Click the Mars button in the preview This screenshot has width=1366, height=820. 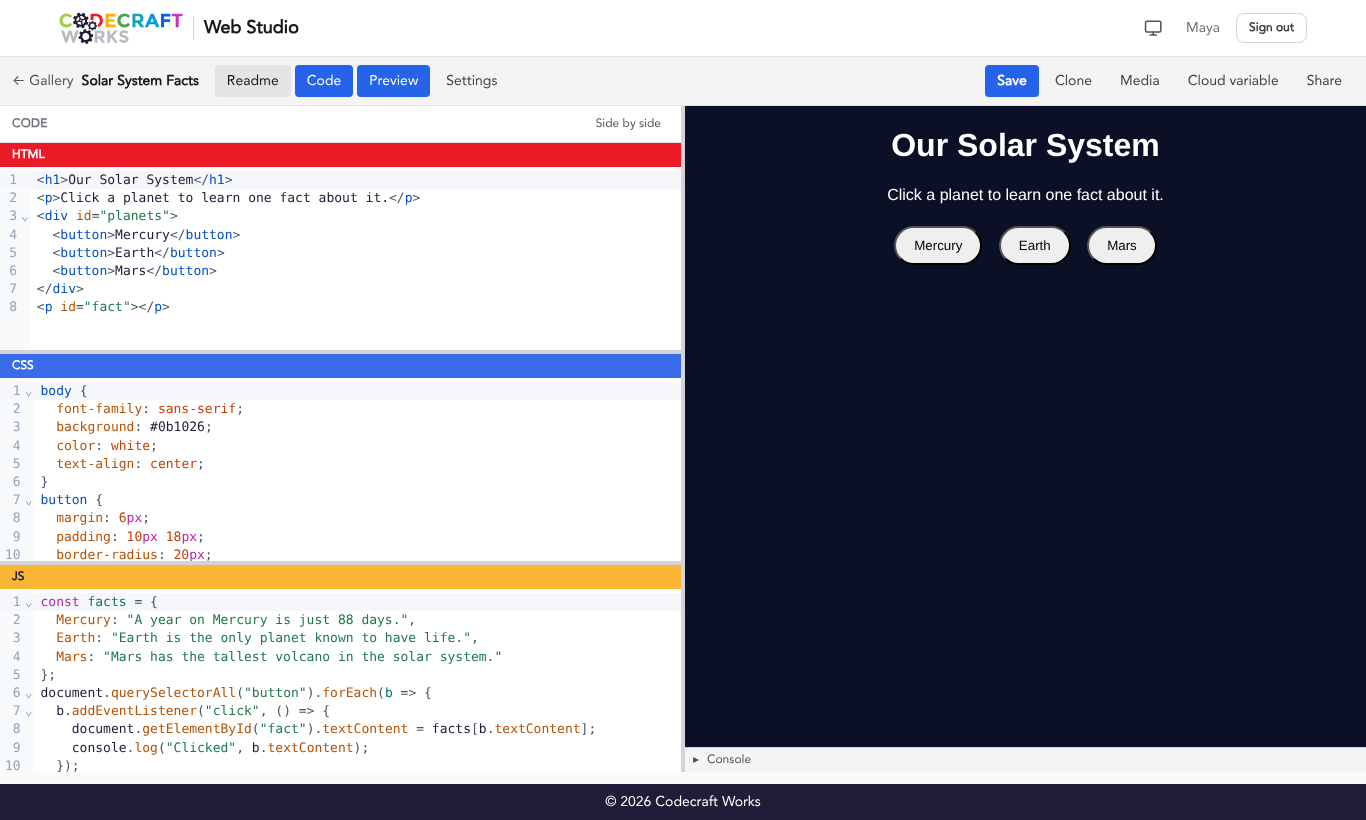pyautogui.click(x=1122, y=246)
